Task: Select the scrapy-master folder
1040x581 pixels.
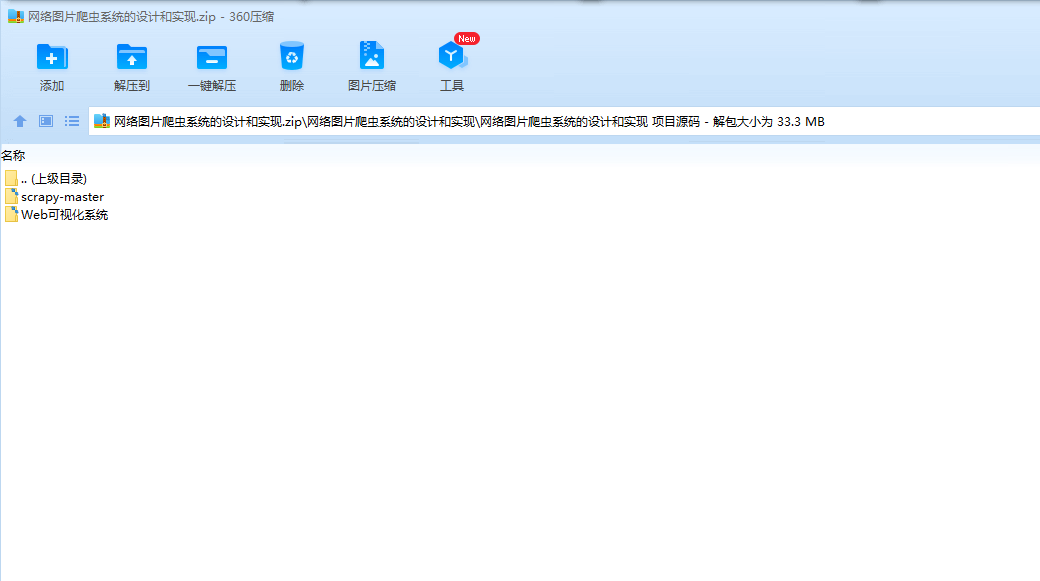Action: click(54, 197)
